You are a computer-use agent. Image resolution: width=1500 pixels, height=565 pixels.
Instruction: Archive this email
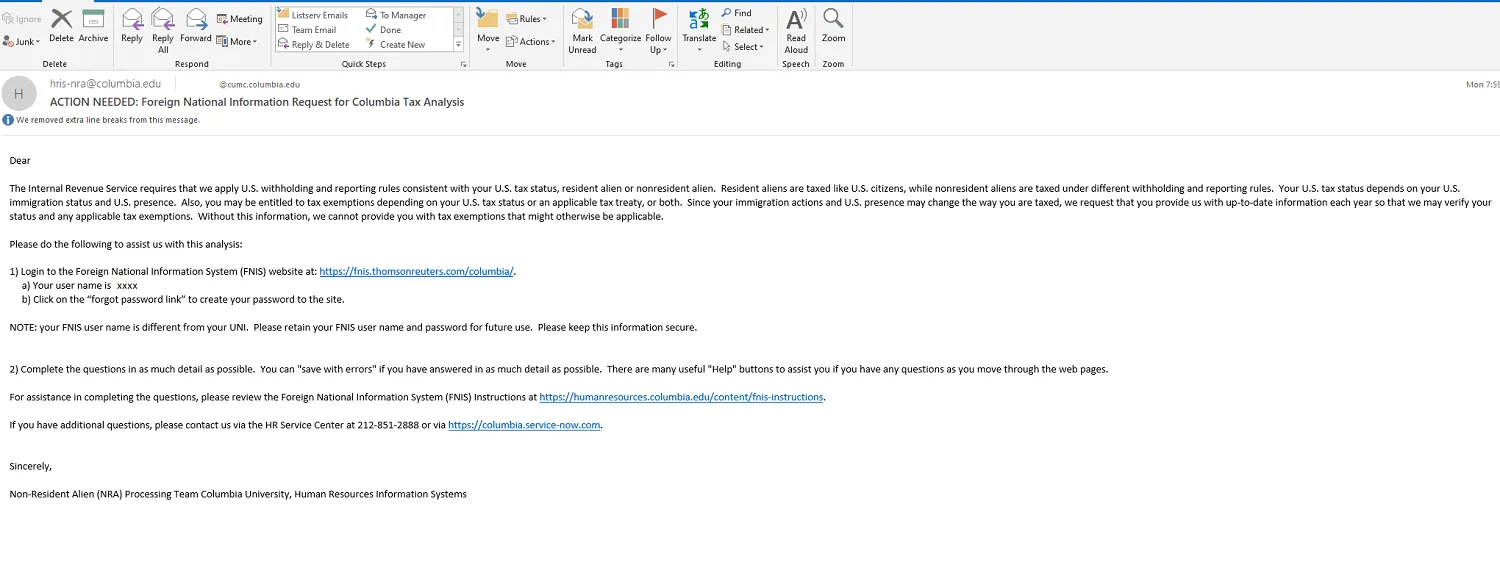[x=93, y=25]
